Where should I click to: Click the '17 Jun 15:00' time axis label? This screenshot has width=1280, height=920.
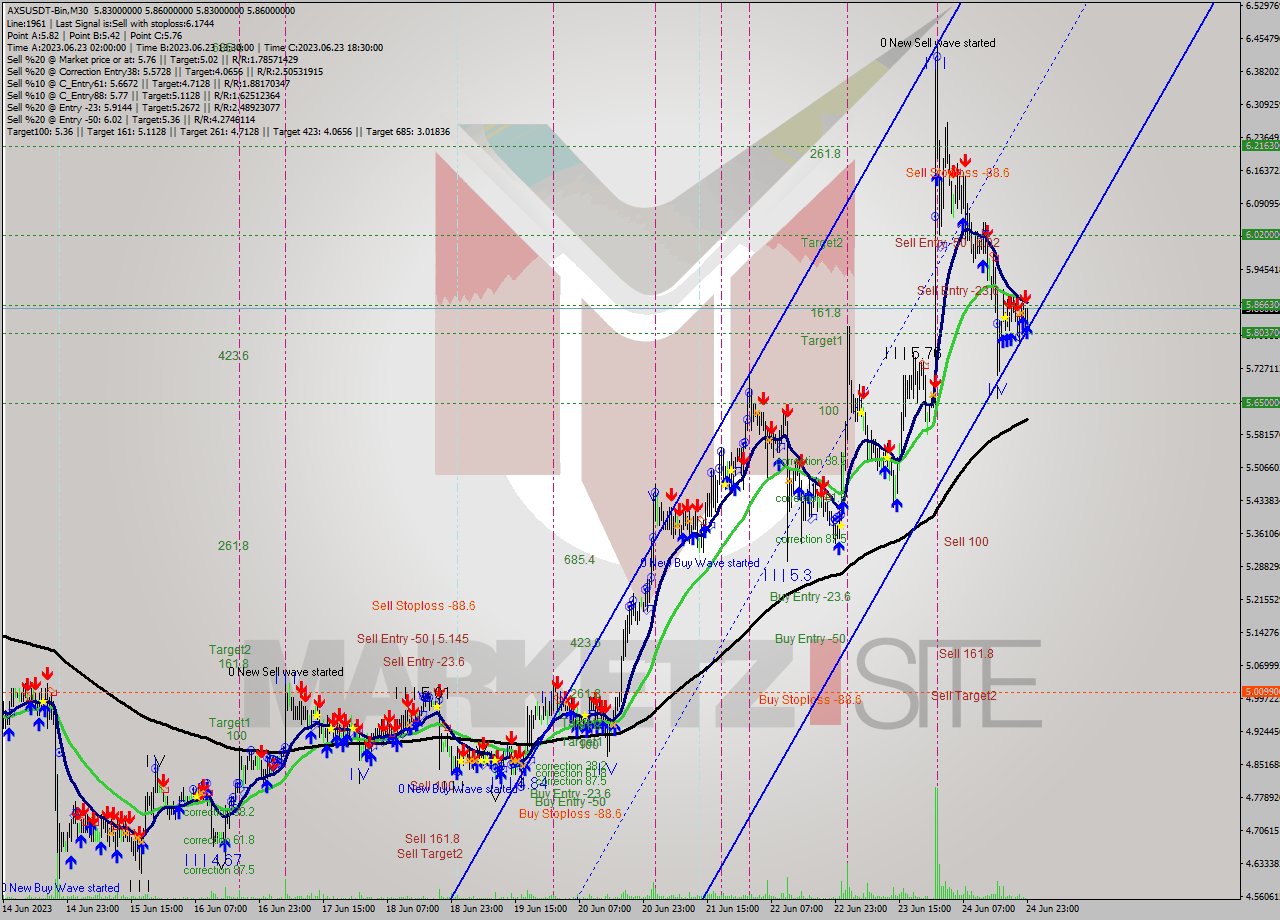click(348, 909)
